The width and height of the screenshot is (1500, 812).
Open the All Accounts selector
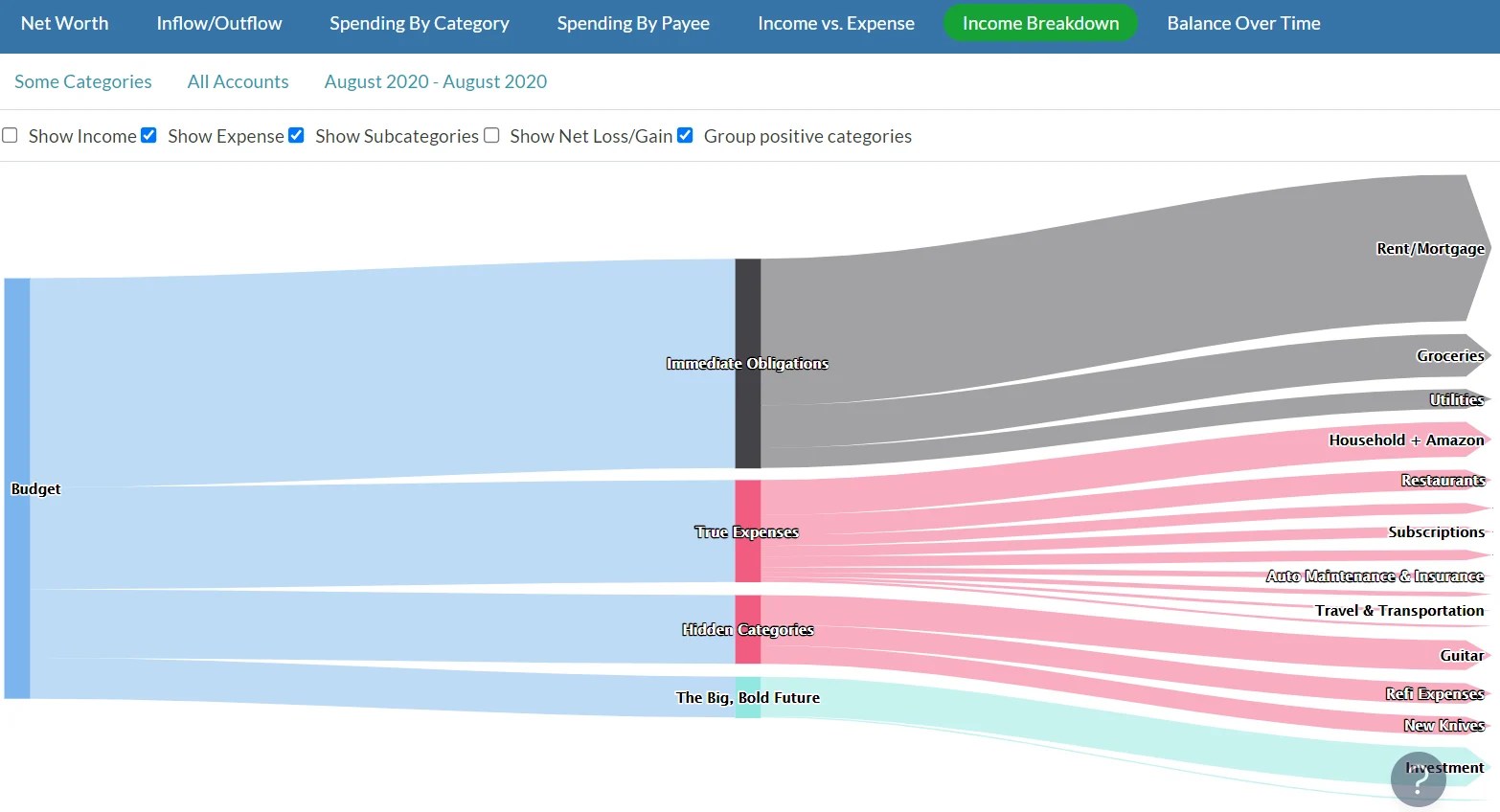coord(238,81)
